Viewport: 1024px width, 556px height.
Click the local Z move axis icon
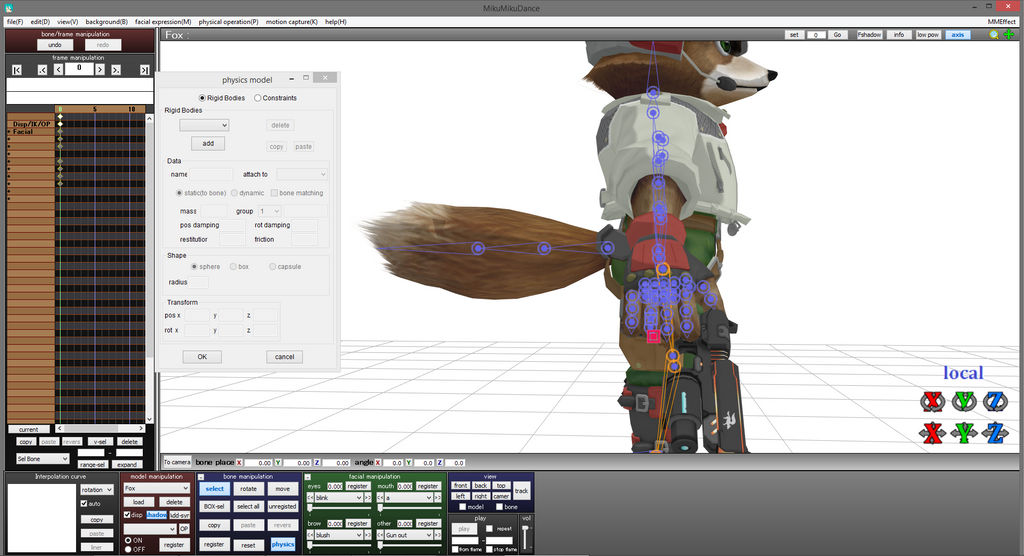(995, 433)
